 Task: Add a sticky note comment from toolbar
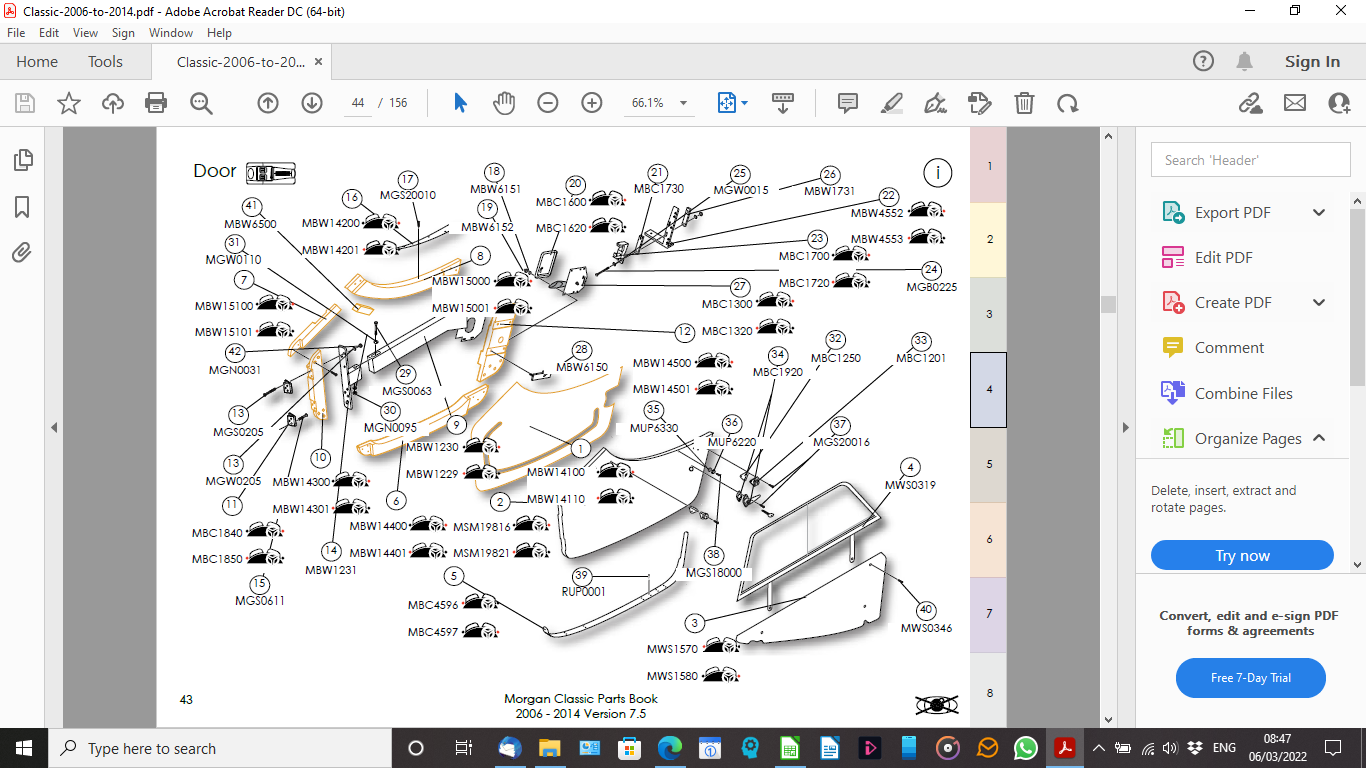(848, 103)
